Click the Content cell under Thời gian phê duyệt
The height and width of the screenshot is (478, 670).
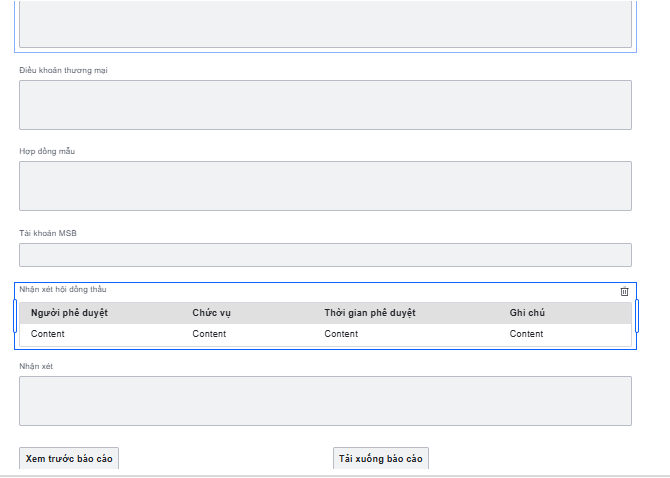click(341, 334)
